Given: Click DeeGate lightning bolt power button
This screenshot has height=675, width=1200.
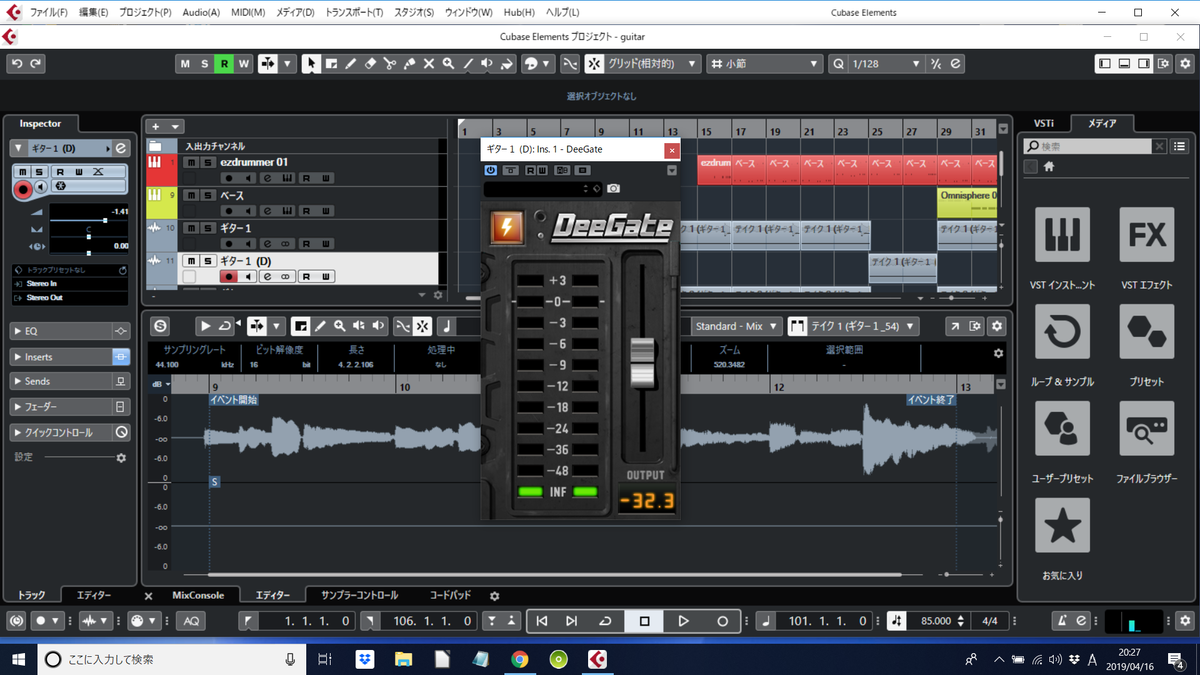Looking at the screenshot, I should click(x=506, y=228).
